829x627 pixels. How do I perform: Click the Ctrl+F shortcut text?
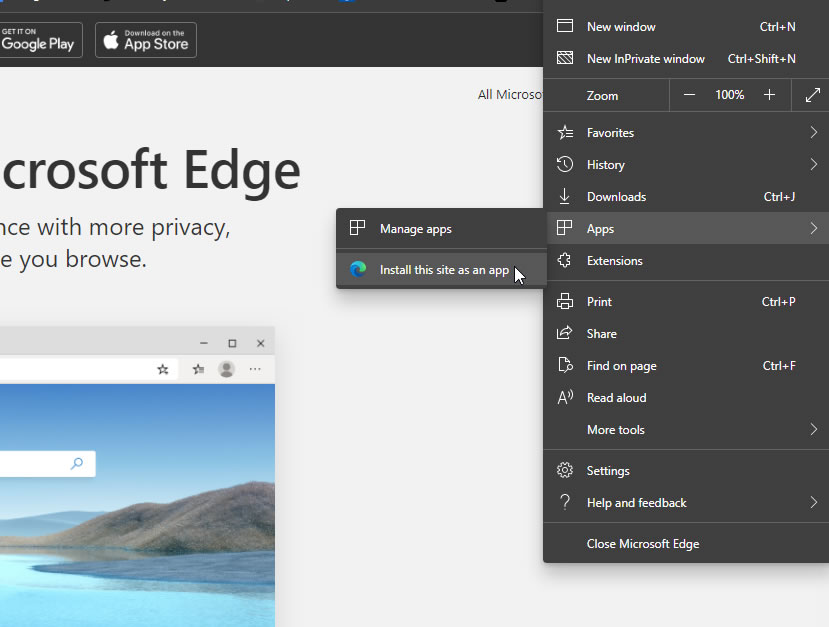779,366
